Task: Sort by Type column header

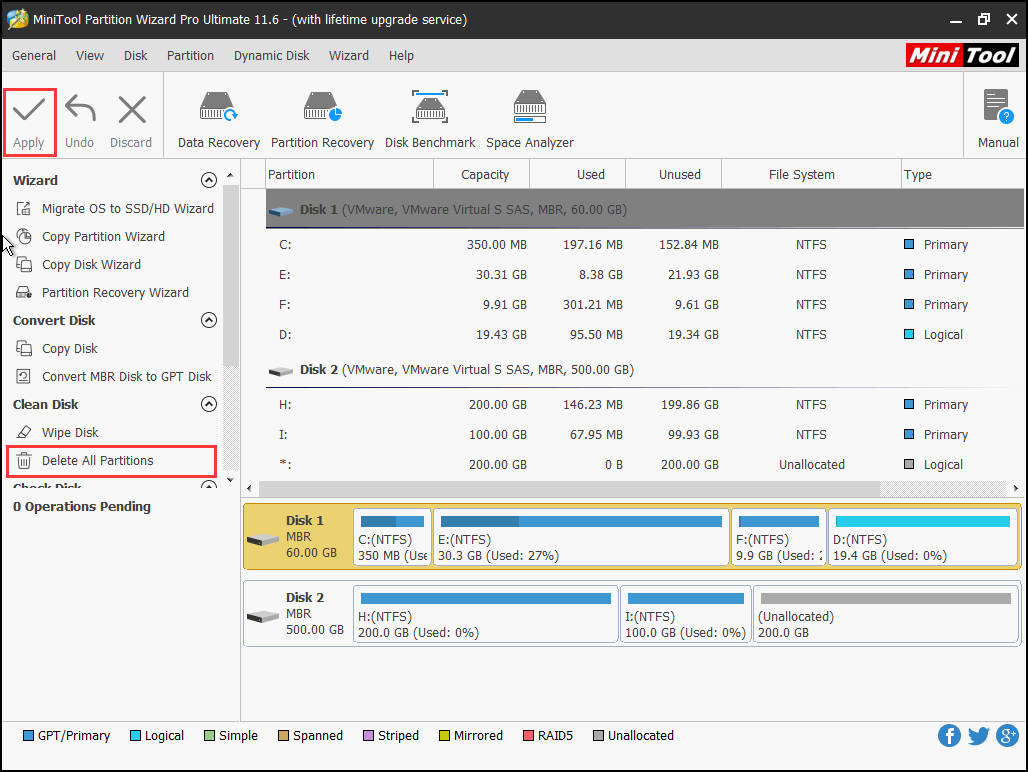Action: [962, 174]
